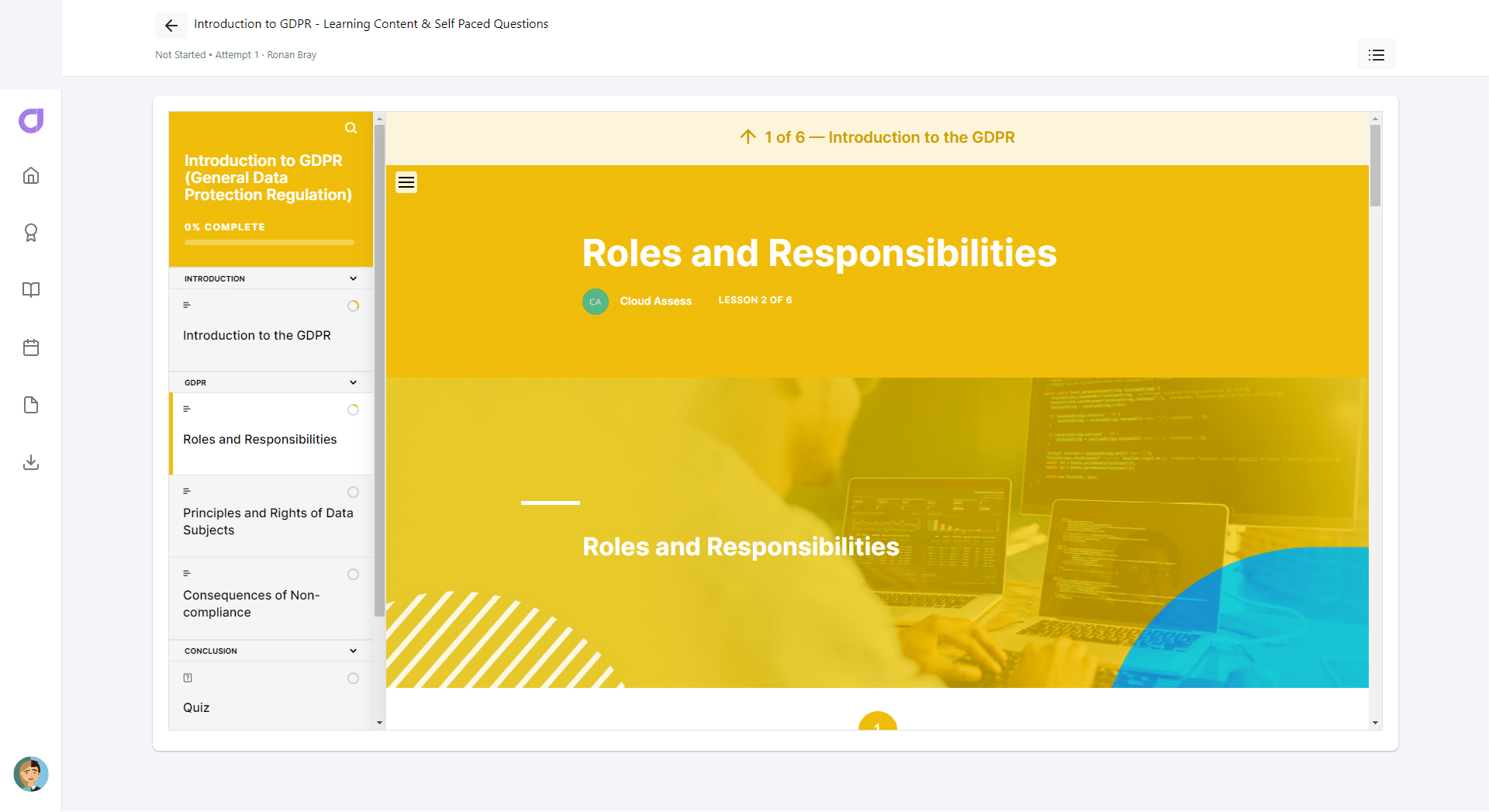This screenshot has height=812, width=1489.
Task: Click the lesson icon above Principles and Rights
Action: [x=187, y=492]
